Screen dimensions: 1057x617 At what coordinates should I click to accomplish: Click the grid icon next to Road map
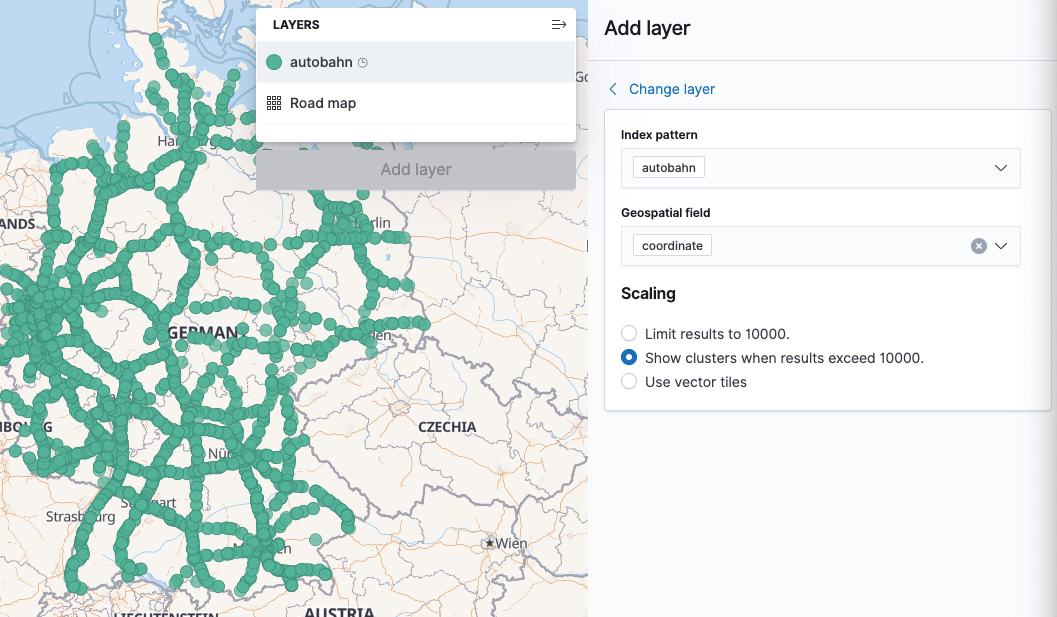click(x=273, y=102)
